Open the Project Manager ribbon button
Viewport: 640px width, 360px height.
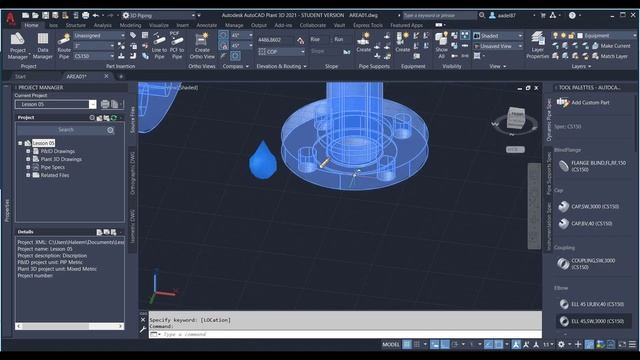(x=18, y=46)
